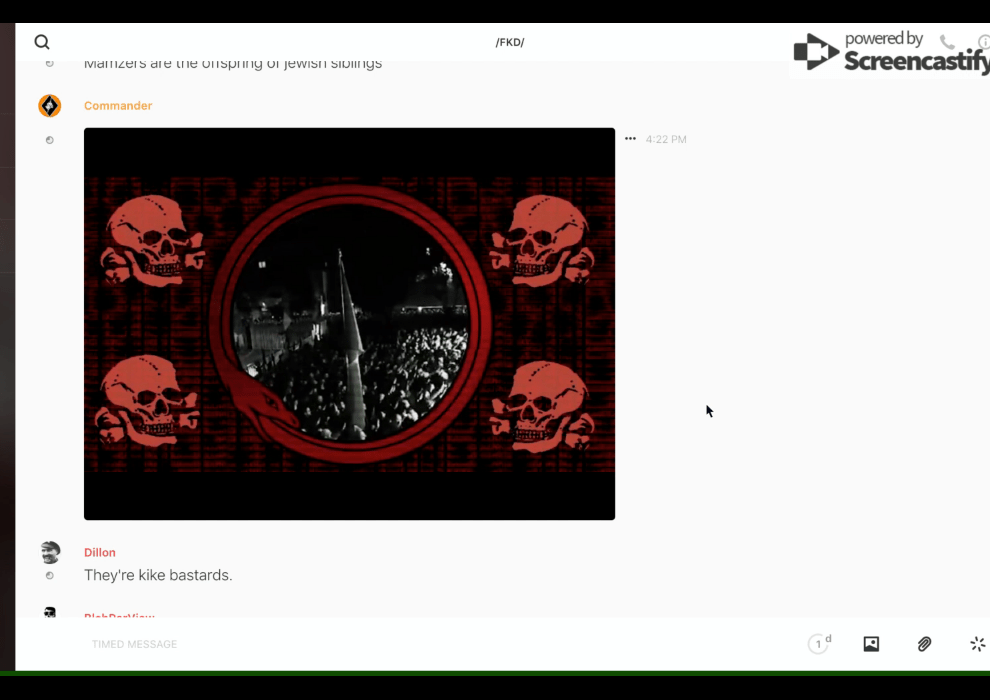The width and height of the screenshot is (990, 700).
Task: Click the status dot under Dillon's avatar
Action: tap(50, 576)
